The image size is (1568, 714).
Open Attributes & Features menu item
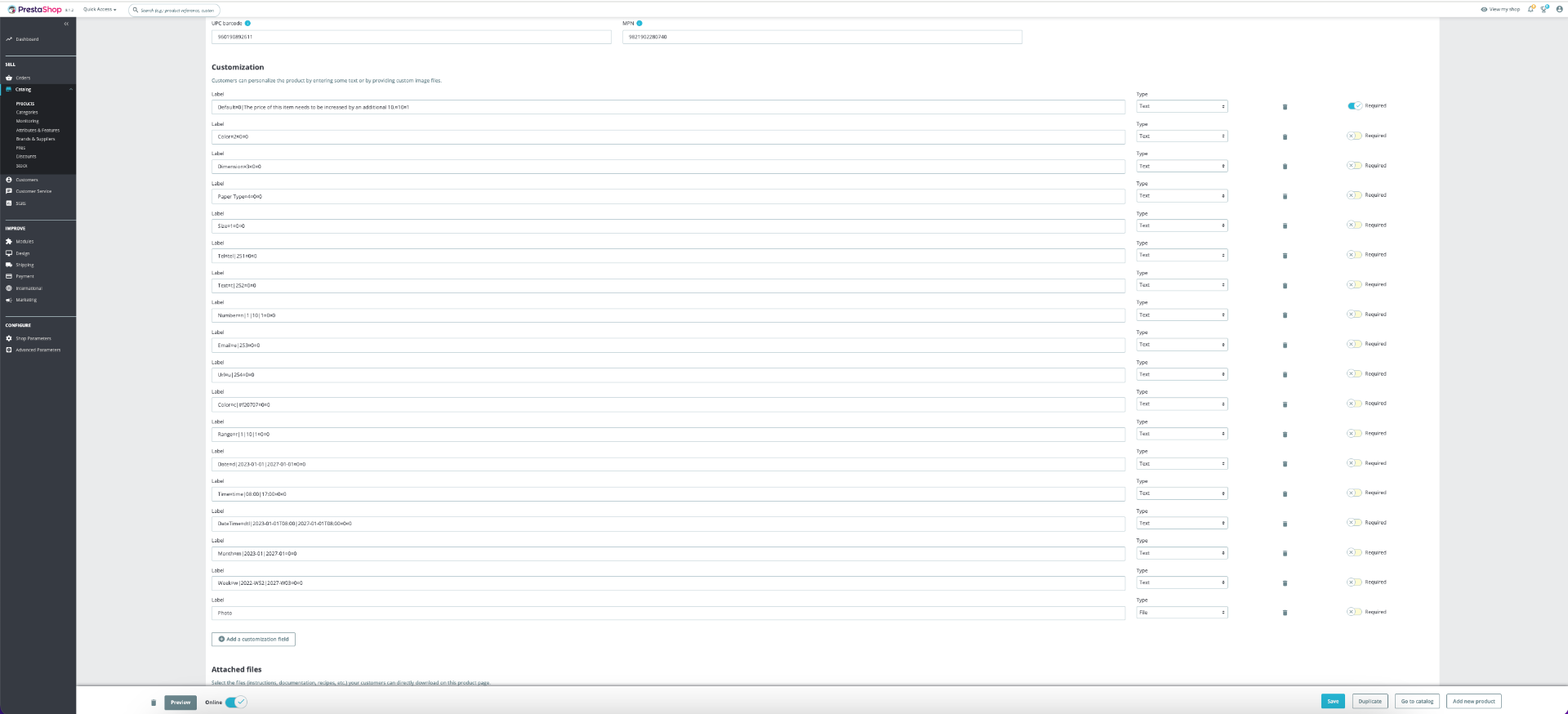(x=38, y=131)
